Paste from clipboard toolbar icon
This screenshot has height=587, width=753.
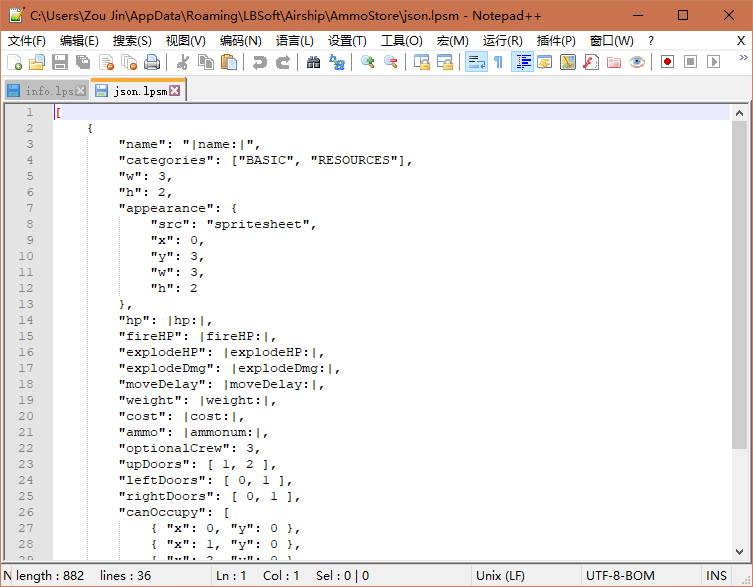229,62
